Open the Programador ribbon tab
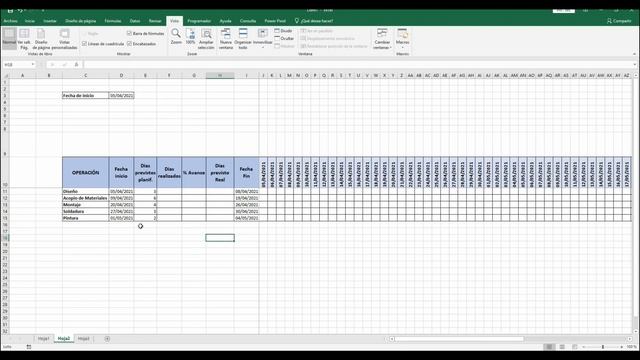The width and height of the screenshot is (640, 360). click(x=199, y=21)
